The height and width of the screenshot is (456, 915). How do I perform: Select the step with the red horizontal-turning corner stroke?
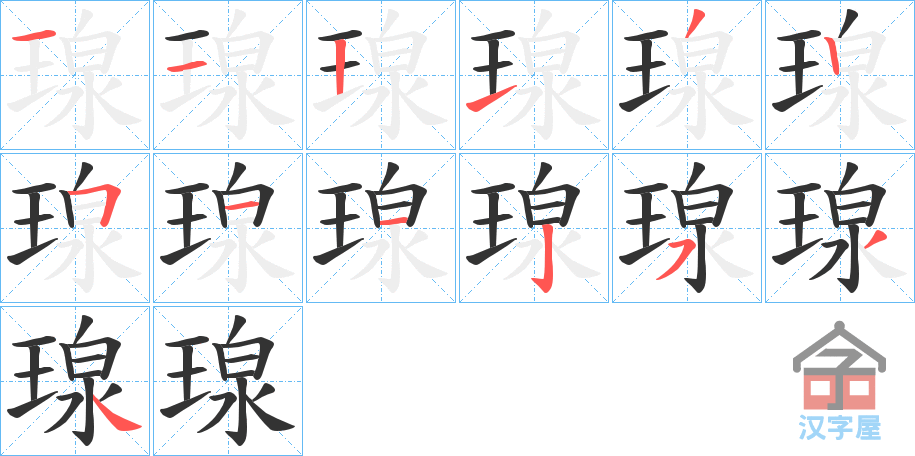75,228
